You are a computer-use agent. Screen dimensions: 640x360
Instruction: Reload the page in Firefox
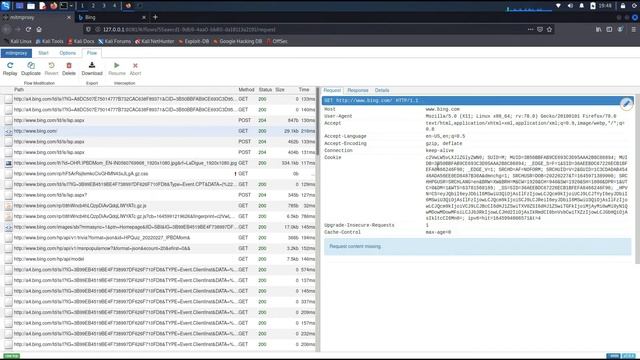coord(28,29)
